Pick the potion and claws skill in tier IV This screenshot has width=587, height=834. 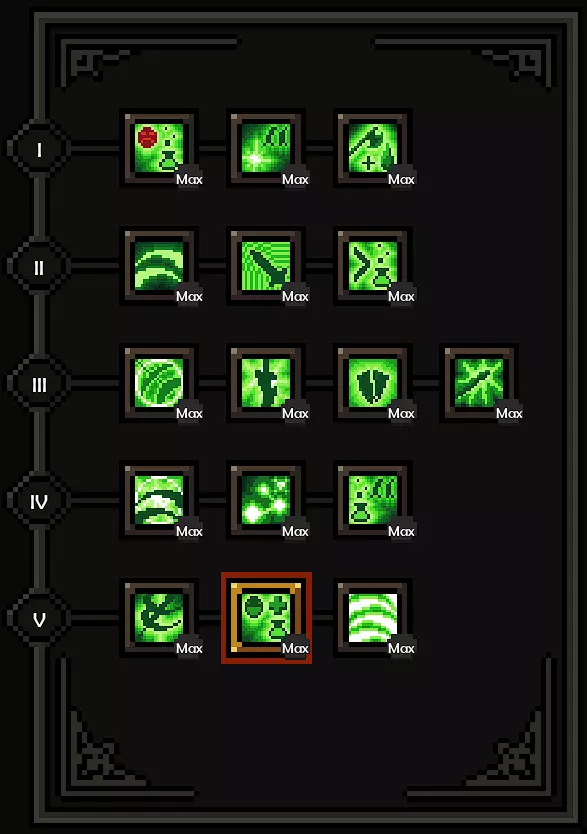tap(372, 501)
